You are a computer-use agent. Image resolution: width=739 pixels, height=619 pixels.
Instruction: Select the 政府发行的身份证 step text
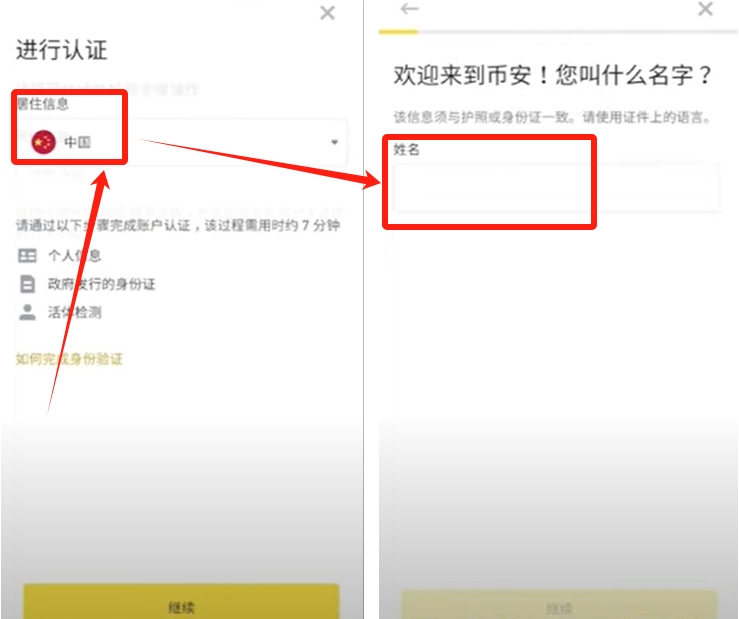coord(101,284)
